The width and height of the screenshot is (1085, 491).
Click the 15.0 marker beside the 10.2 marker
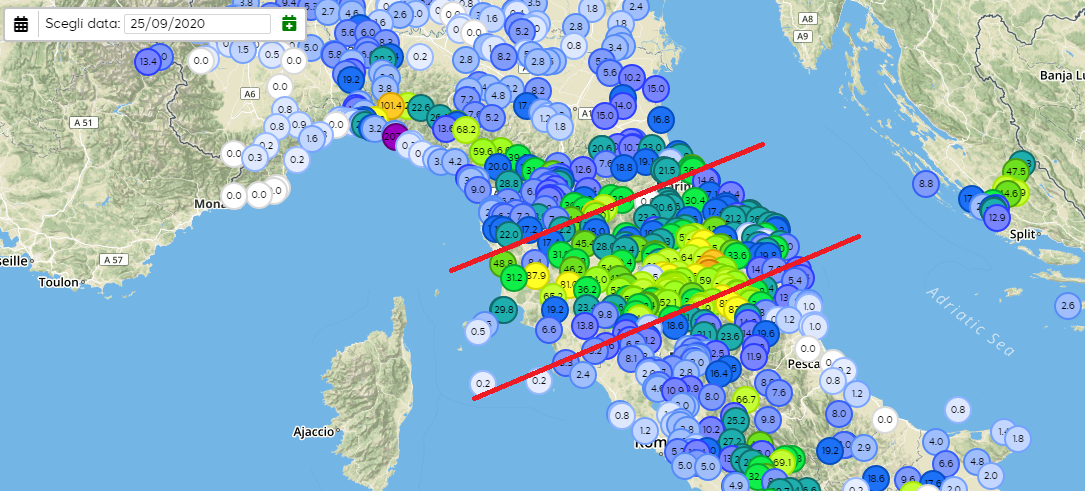(656, 88)
